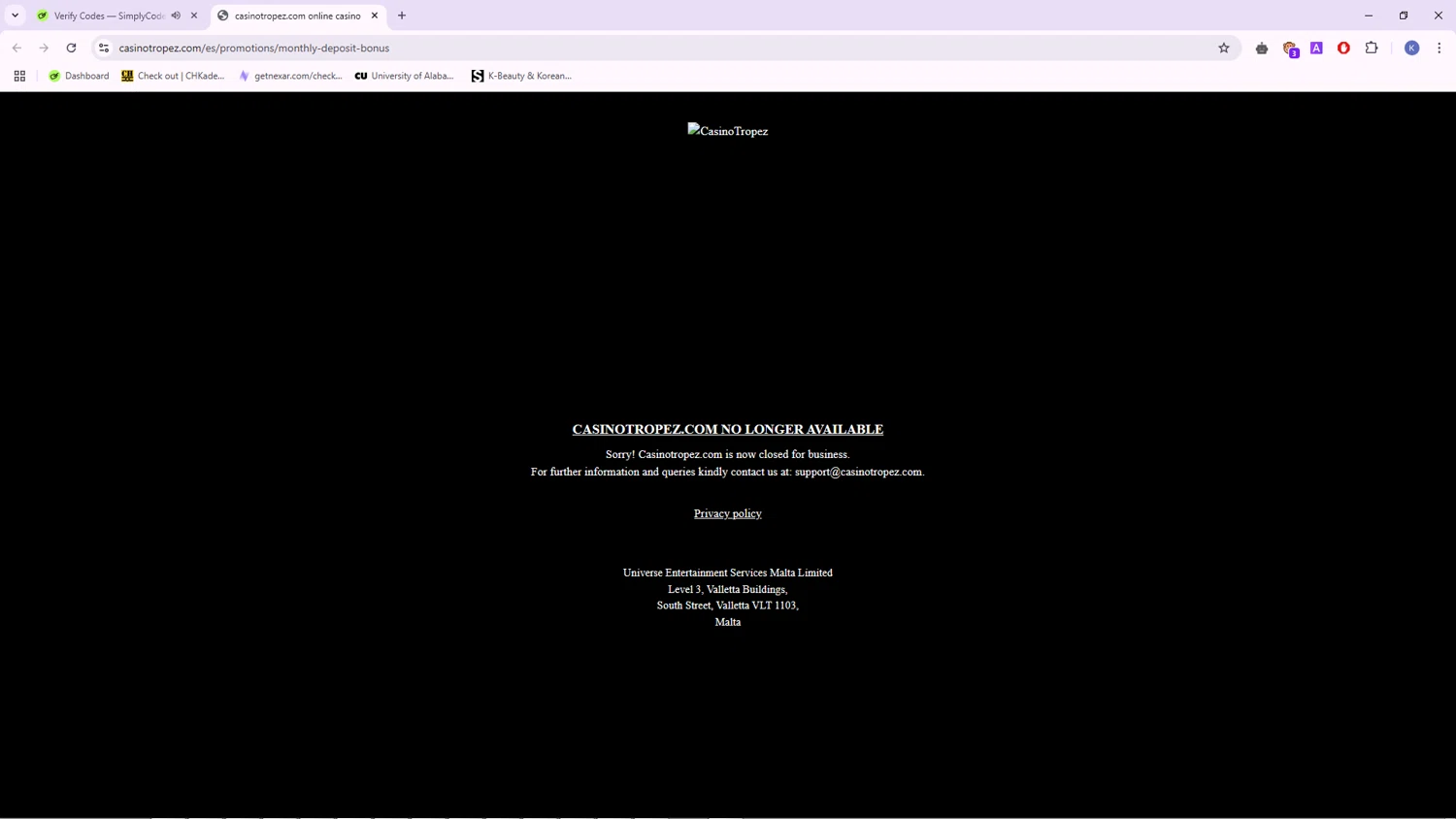Click the printer-shaped extension icon
This screenshot has height=819, width=1456.
click(1262, 48)
